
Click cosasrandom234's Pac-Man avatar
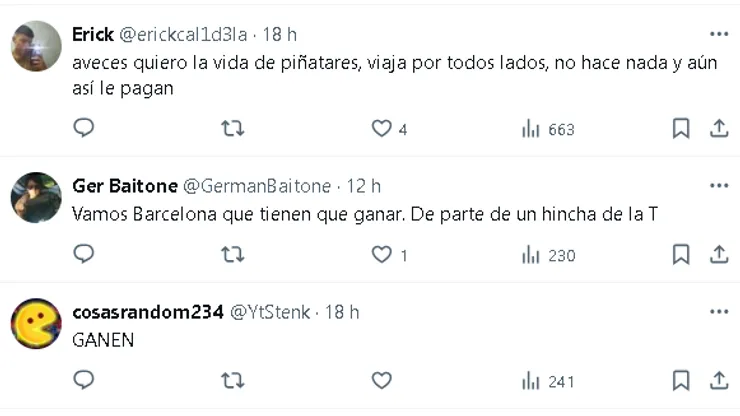coord(36,323)
